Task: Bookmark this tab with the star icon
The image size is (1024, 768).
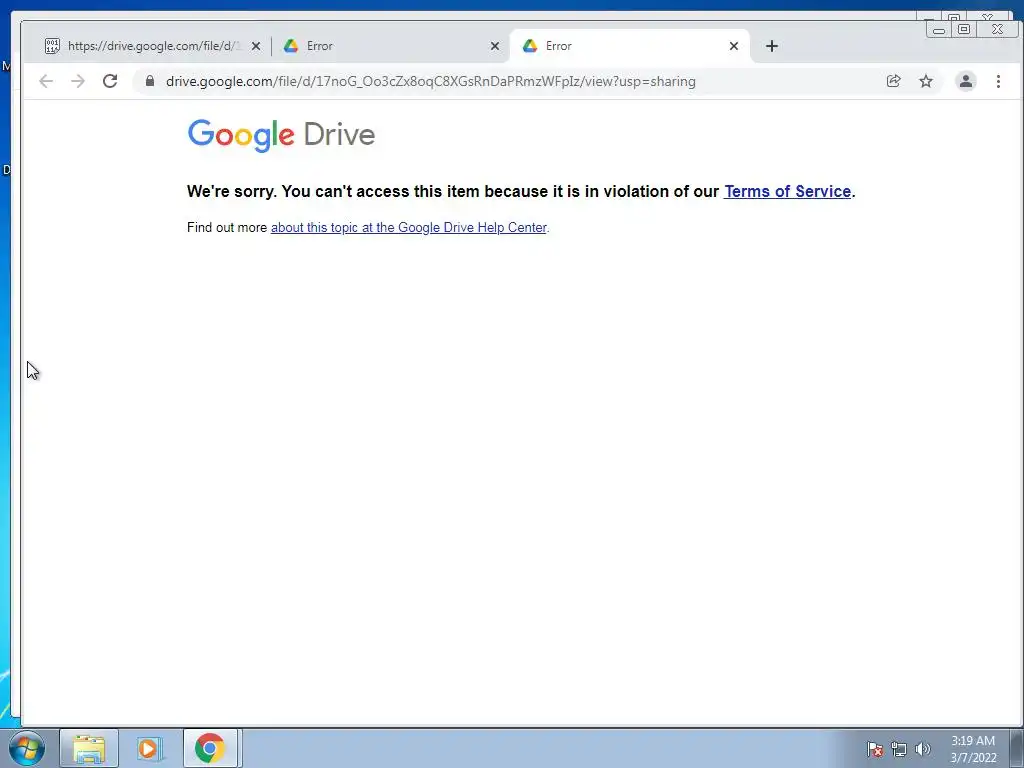Action: click(926, 81)
